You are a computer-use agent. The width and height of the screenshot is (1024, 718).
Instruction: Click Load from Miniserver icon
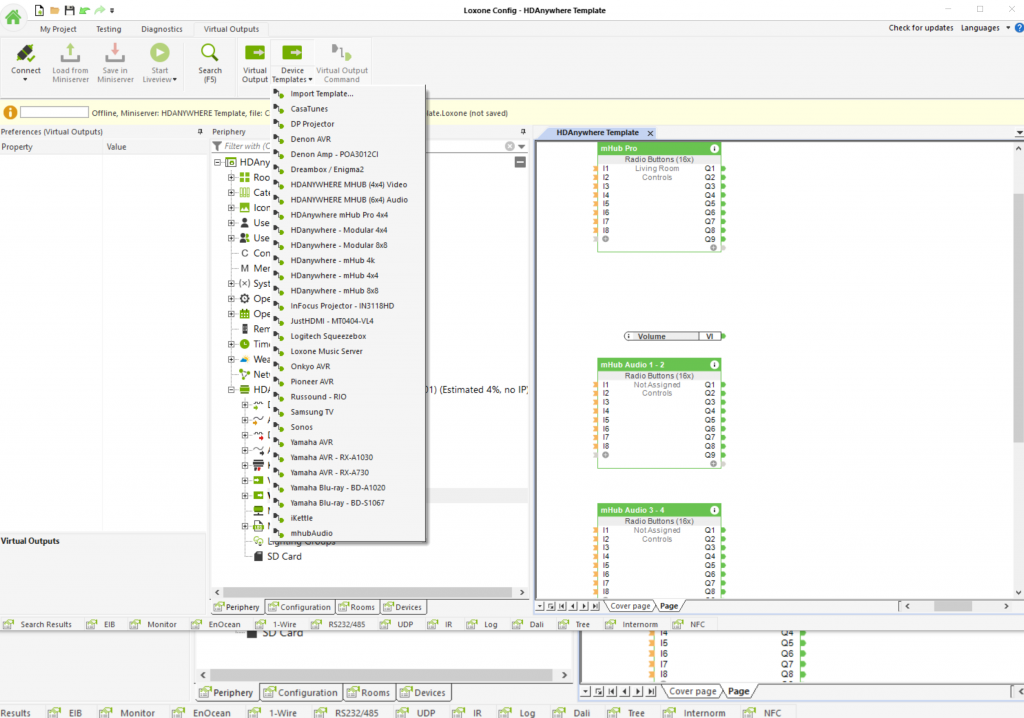(71, 53)
